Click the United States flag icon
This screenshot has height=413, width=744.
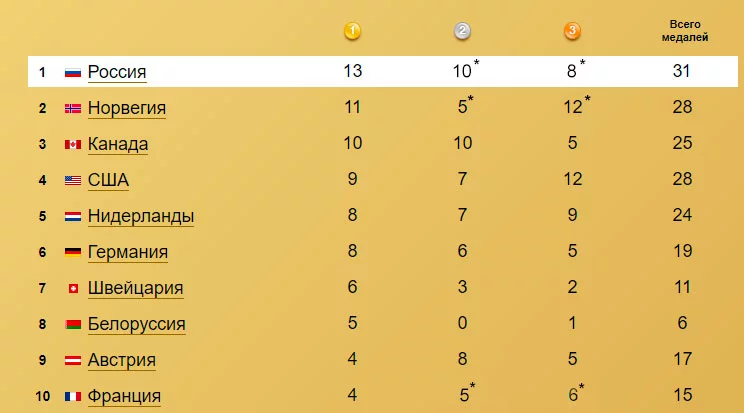[73, 180]
